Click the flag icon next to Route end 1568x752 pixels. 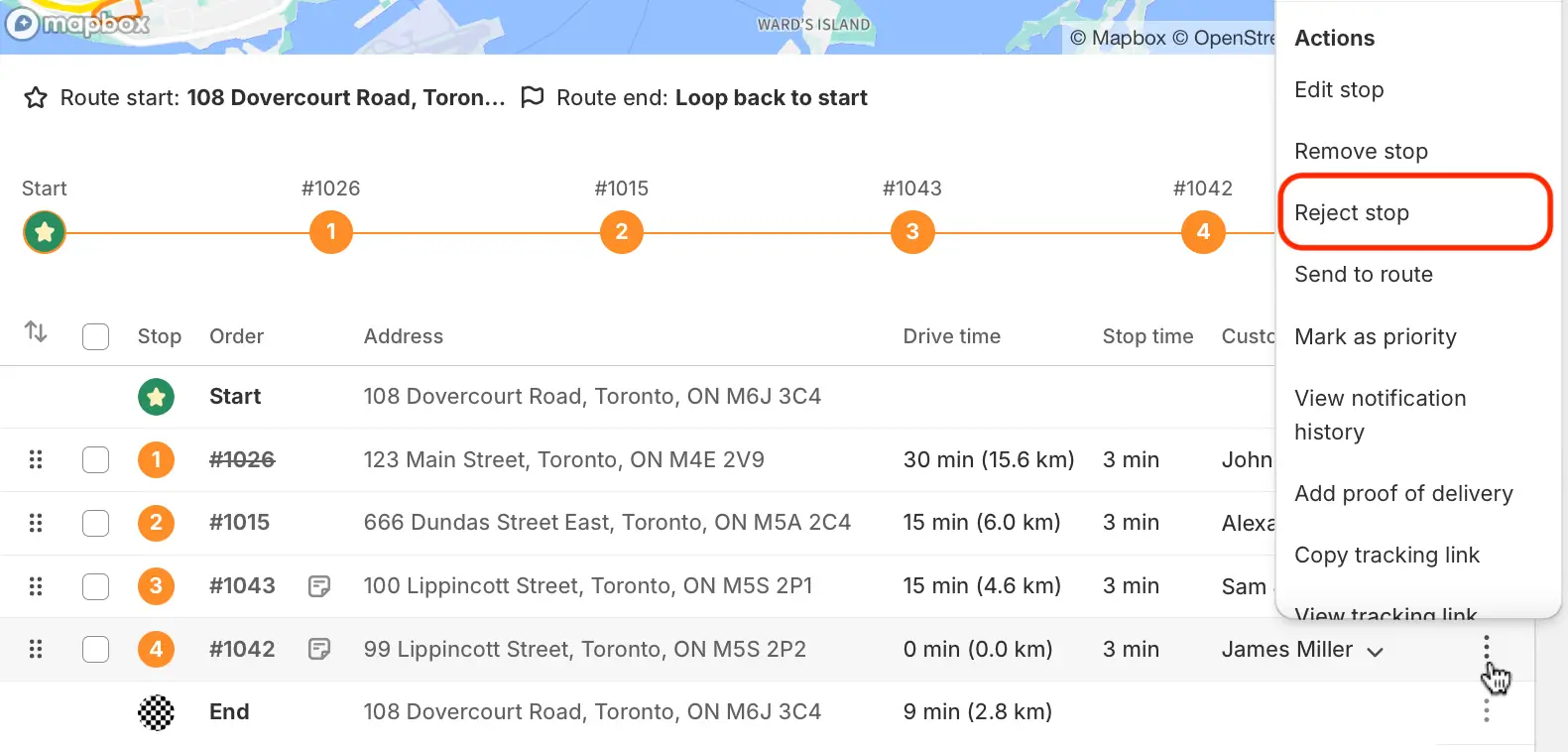tap(533, 97)
